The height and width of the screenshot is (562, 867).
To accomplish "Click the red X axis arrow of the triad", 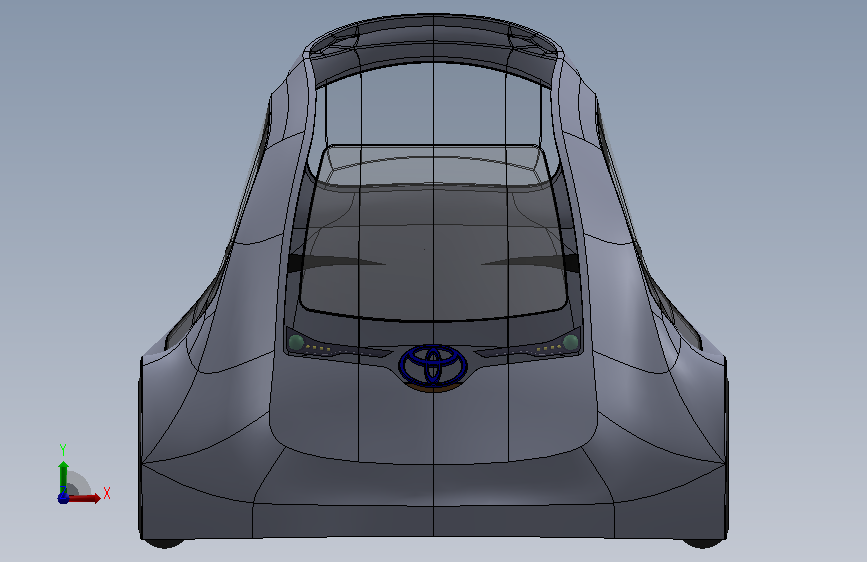I will [86, 498].
